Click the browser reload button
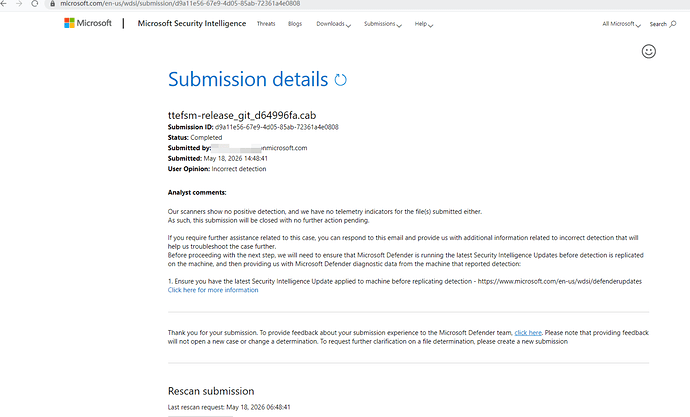Screen dimensions: 690x417 tap(35, 4)
